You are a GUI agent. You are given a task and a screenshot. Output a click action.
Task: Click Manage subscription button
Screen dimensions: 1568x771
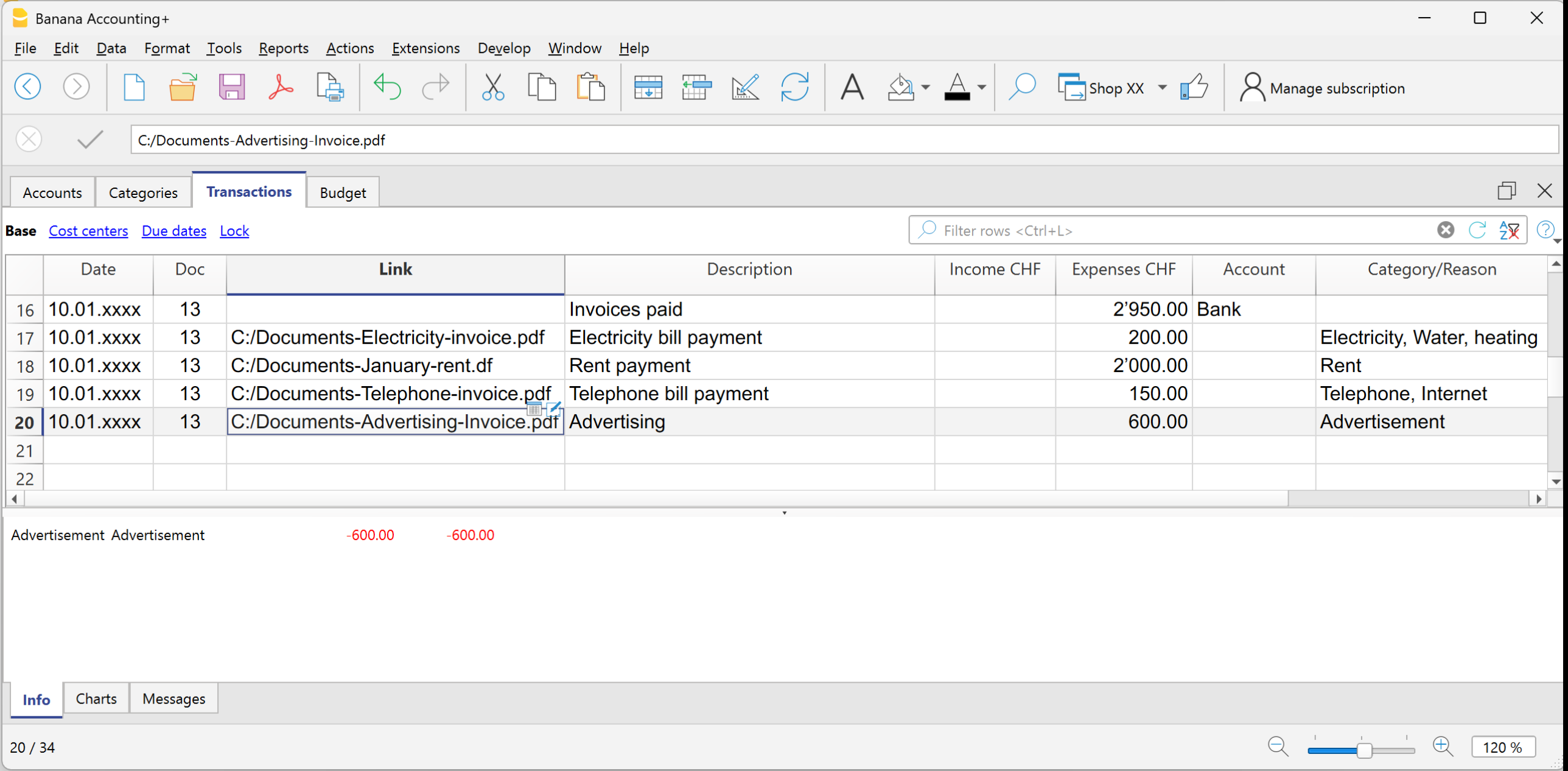pos(1322,88)
